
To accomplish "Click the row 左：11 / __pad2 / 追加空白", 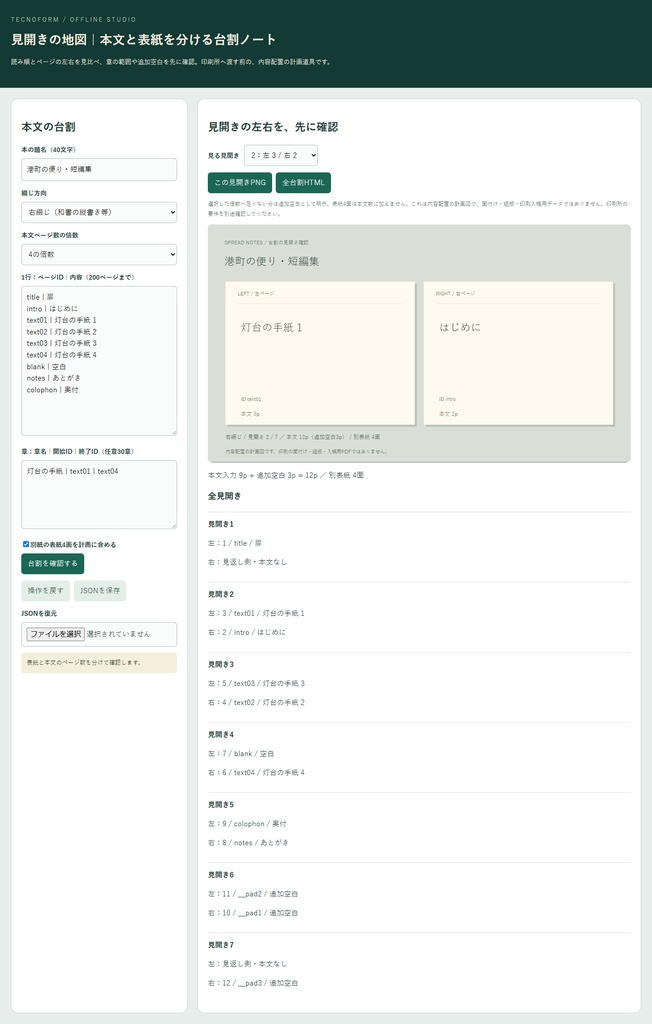I will [253, 894].
